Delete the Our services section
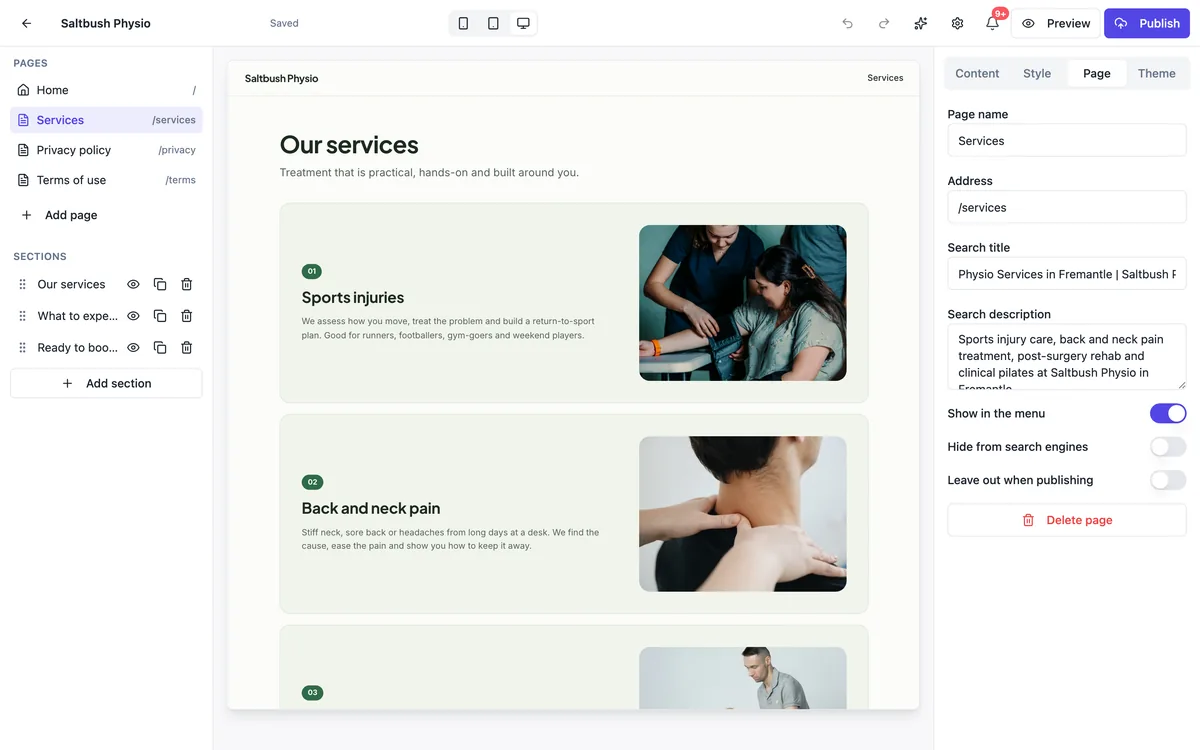This screenshot has width=1200, height=750. tap(186, 284)
